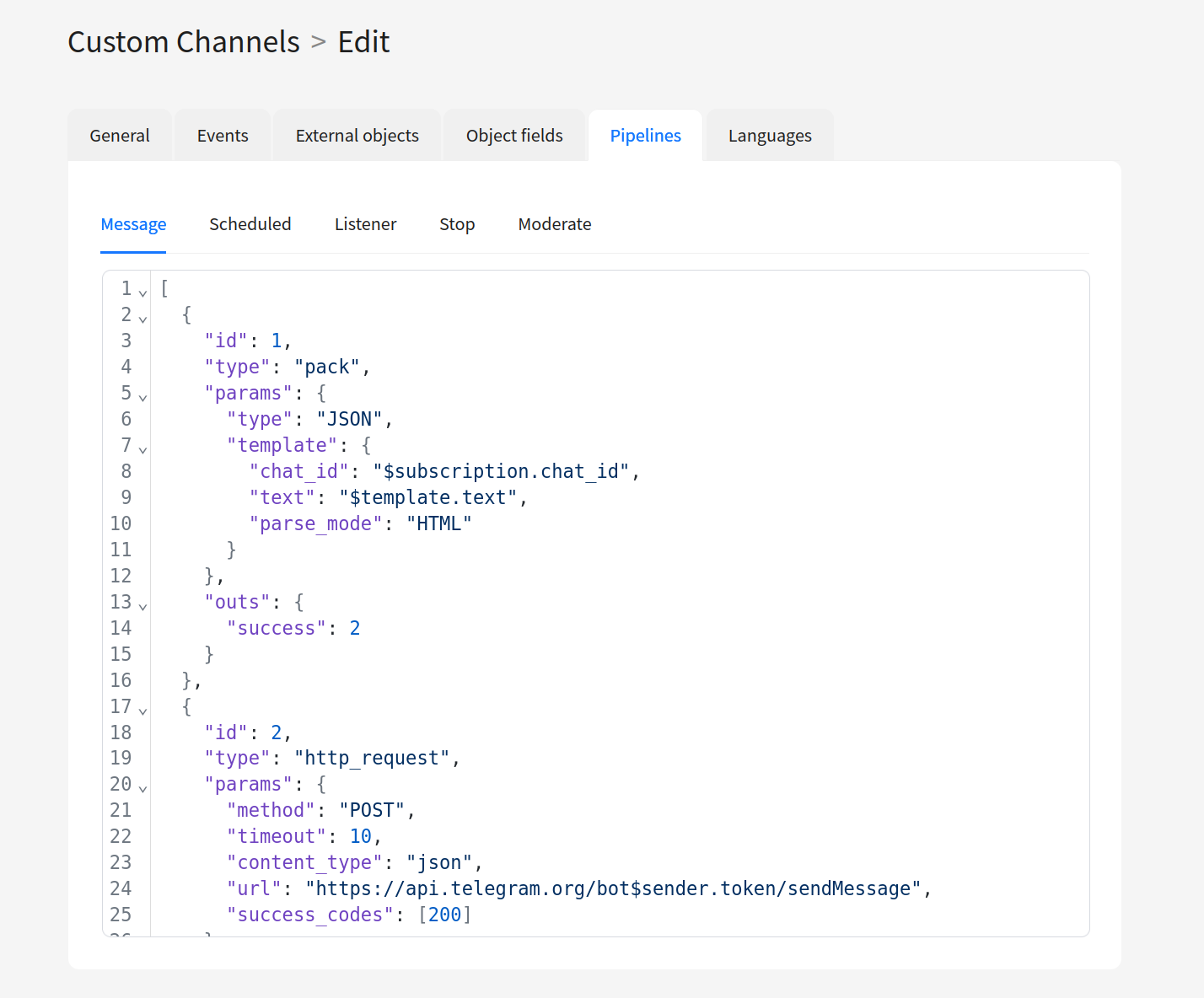Click the "method" key

(271, 810)
